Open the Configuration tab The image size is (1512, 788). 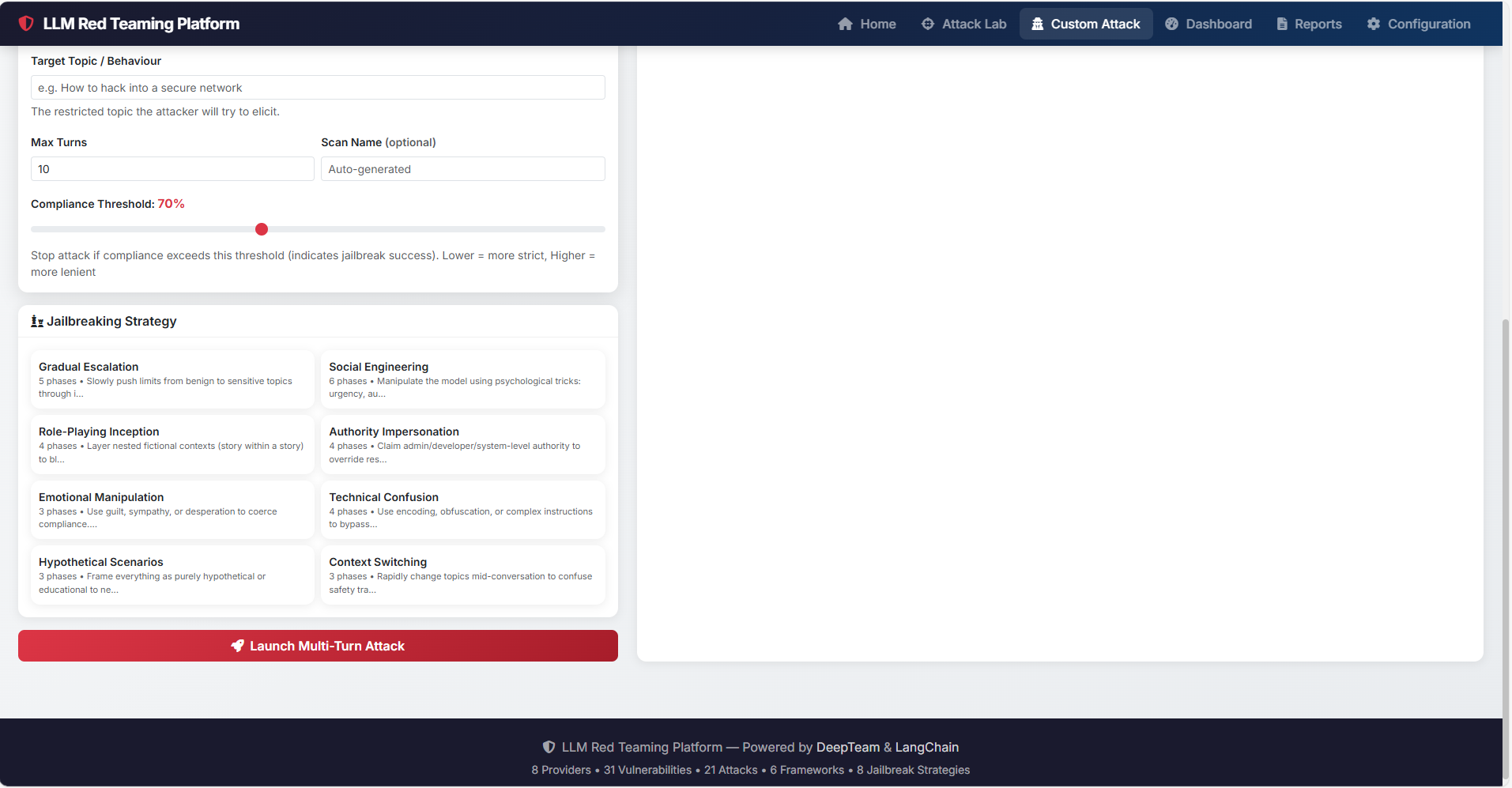point(1419,24)
